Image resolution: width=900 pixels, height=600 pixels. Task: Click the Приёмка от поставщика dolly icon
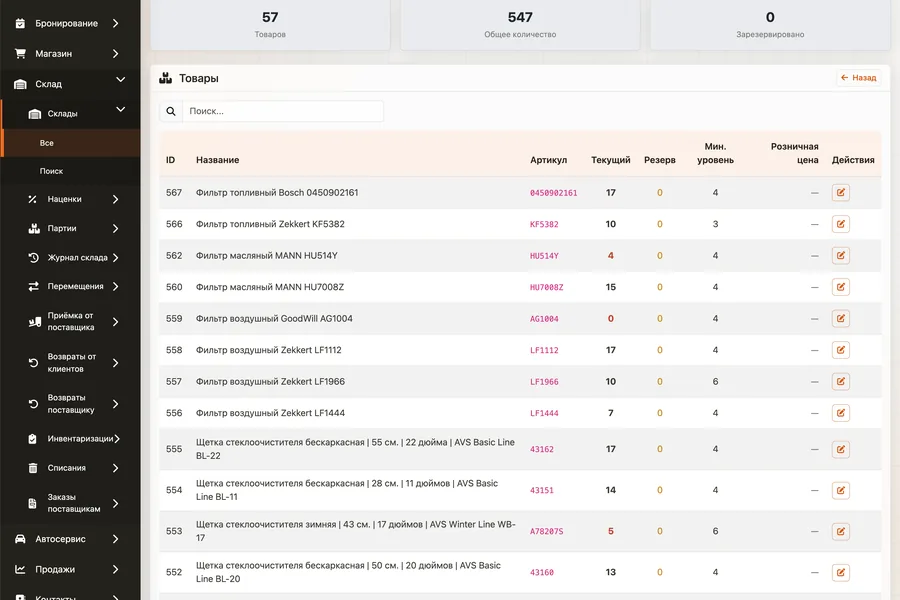click(x=34, y=322)
